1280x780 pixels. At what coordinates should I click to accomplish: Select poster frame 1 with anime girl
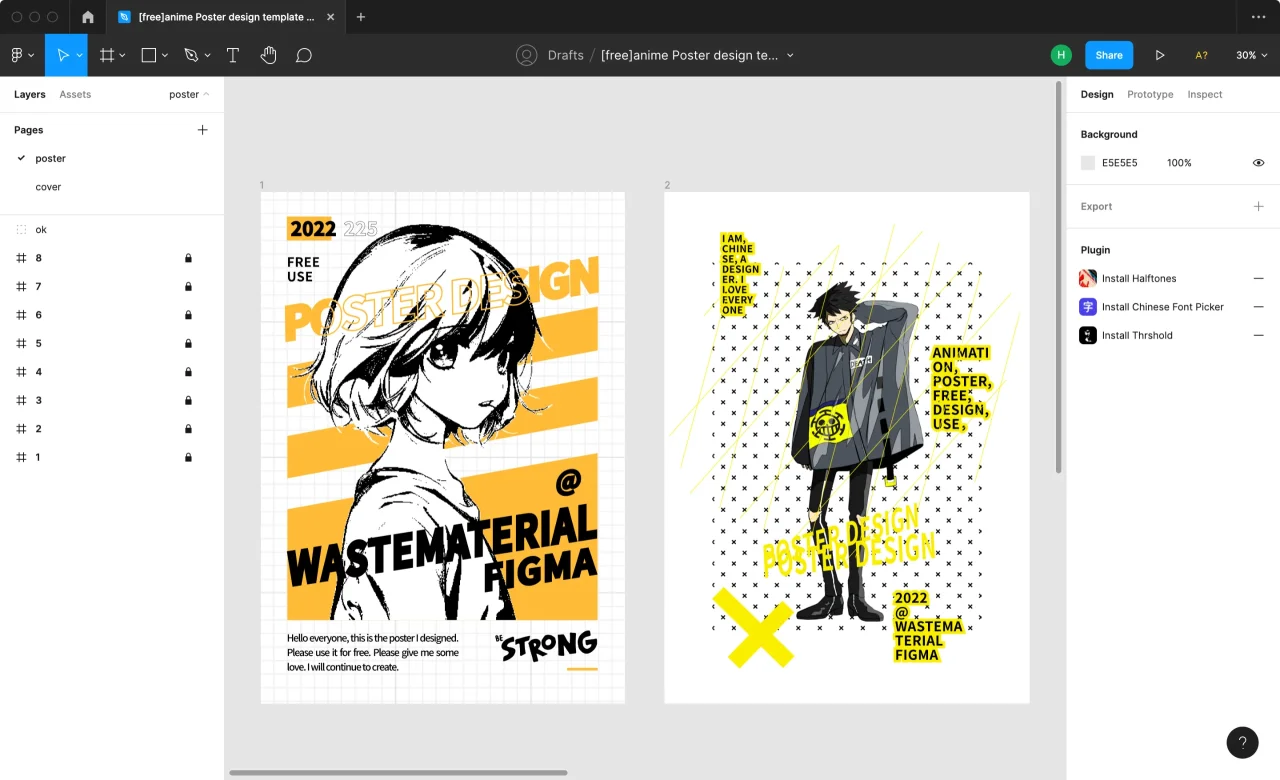[442, 447]
